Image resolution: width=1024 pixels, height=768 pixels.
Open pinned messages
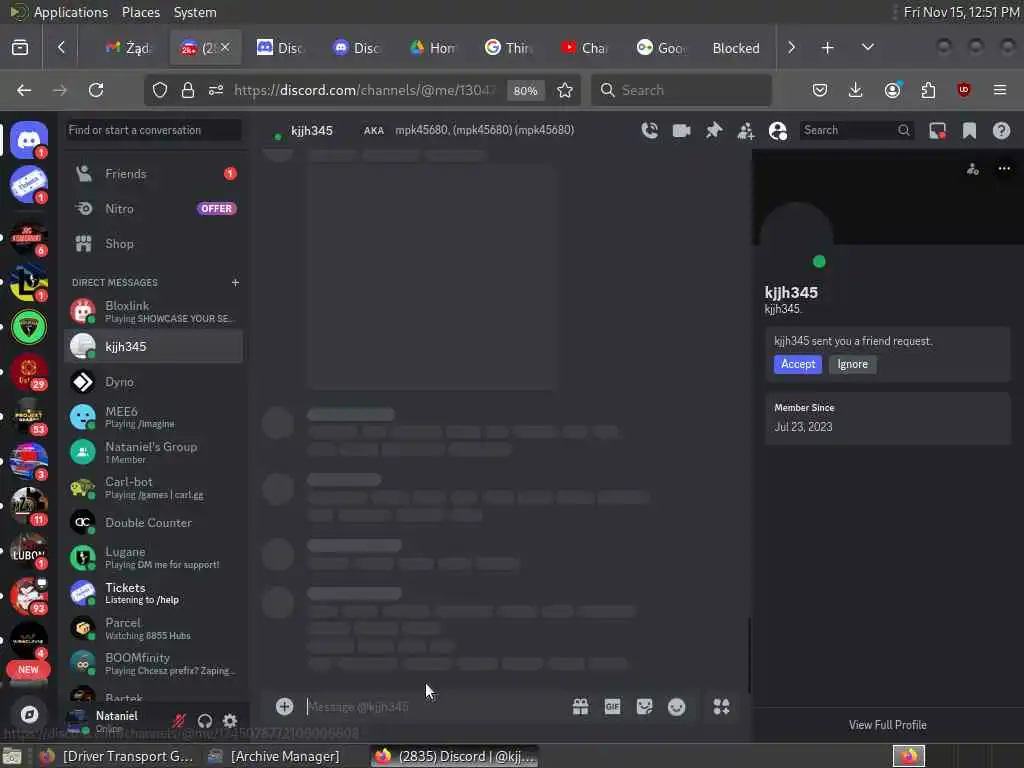tap(714, 131)
